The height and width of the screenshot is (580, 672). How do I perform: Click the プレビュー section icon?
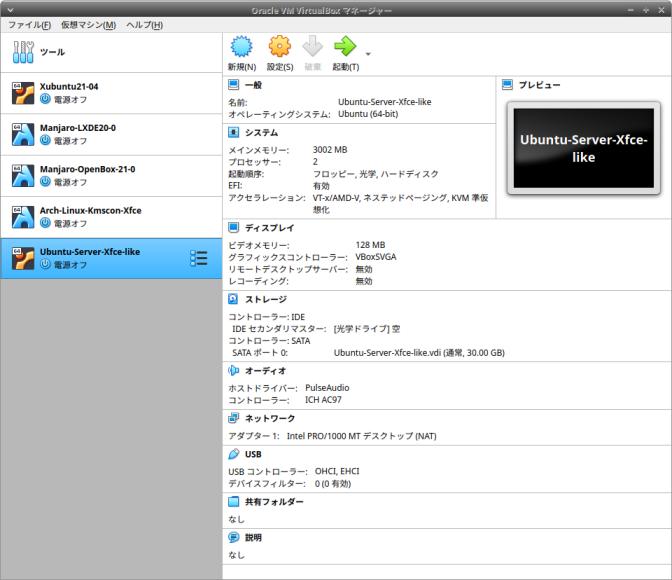point(507,84)
